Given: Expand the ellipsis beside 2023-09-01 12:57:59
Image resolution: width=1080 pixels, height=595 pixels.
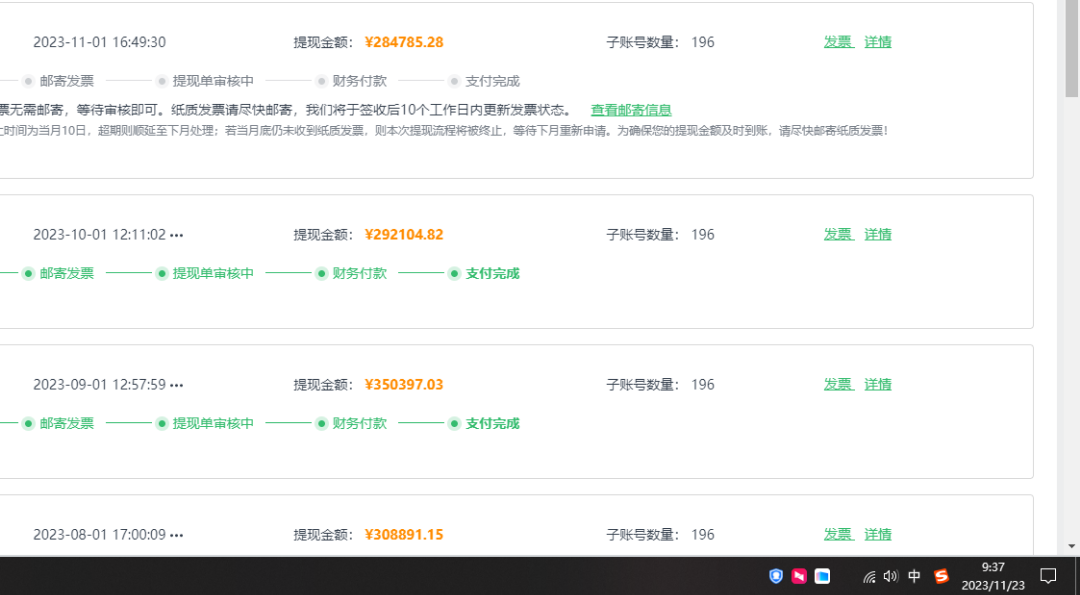Looking at the screenshot, I should [177, 385].
